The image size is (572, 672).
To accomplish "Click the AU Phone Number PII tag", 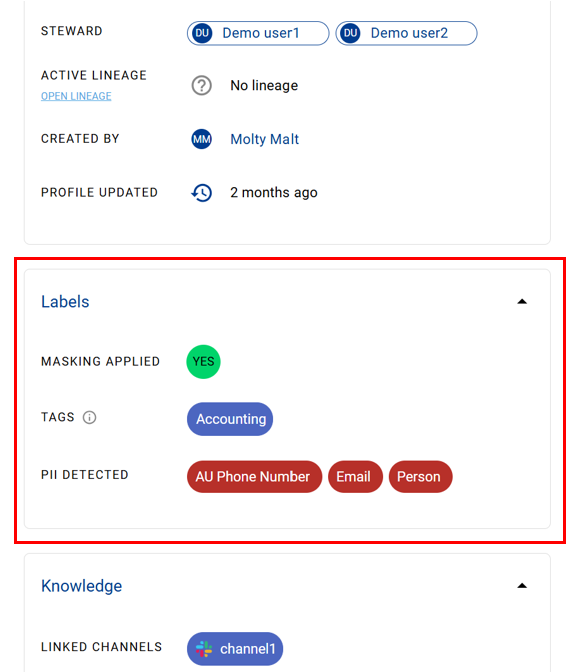I will (x=255, y=477).
